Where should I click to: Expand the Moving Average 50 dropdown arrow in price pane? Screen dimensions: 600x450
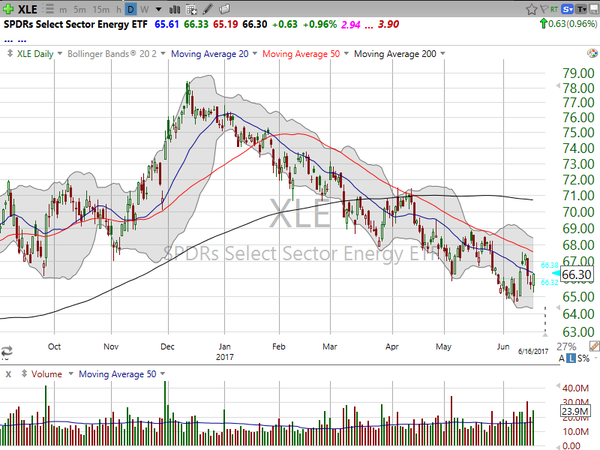point(346,54)
